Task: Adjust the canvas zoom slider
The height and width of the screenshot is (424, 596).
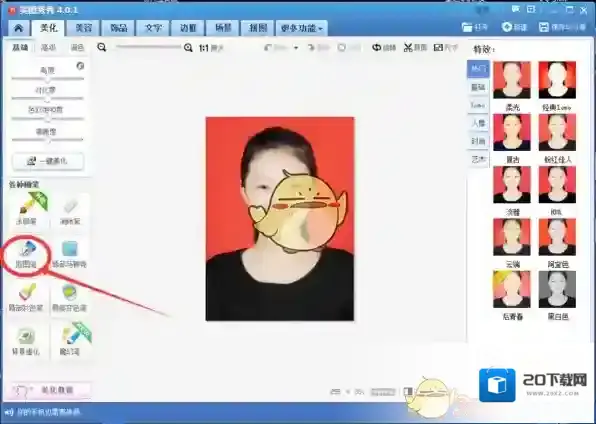Action: click(x=149, y=47)
